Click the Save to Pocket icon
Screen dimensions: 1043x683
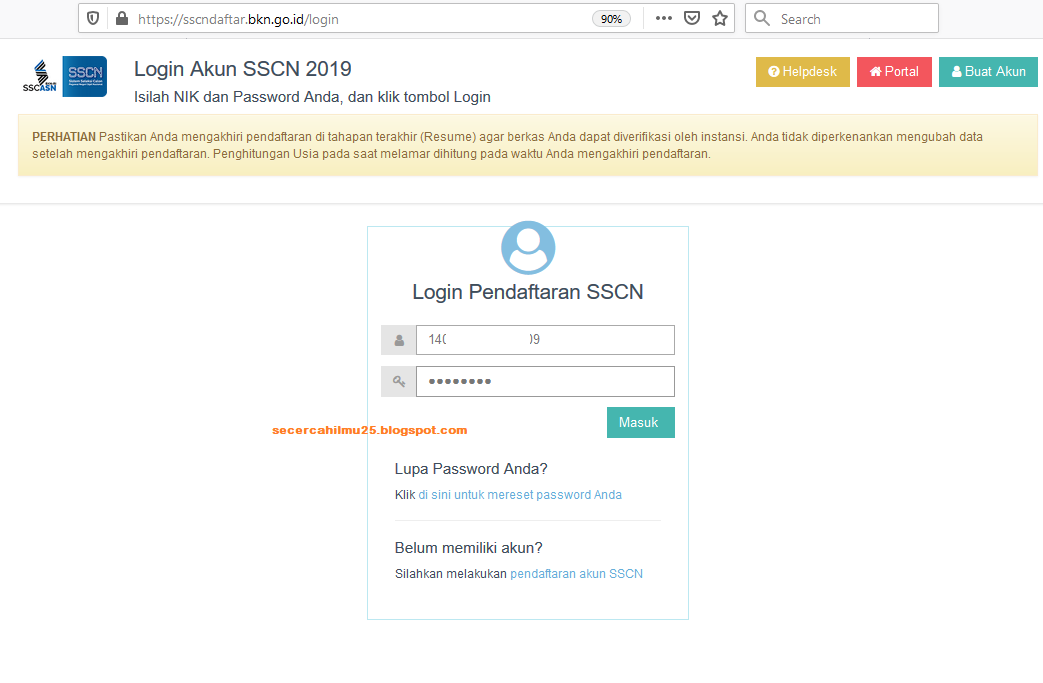(692, 19)
